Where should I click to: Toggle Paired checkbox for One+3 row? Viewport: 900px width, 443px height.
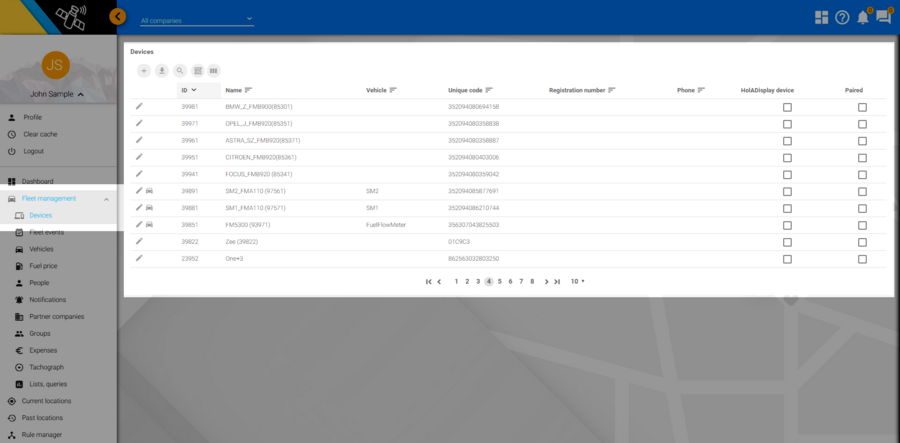862,259
